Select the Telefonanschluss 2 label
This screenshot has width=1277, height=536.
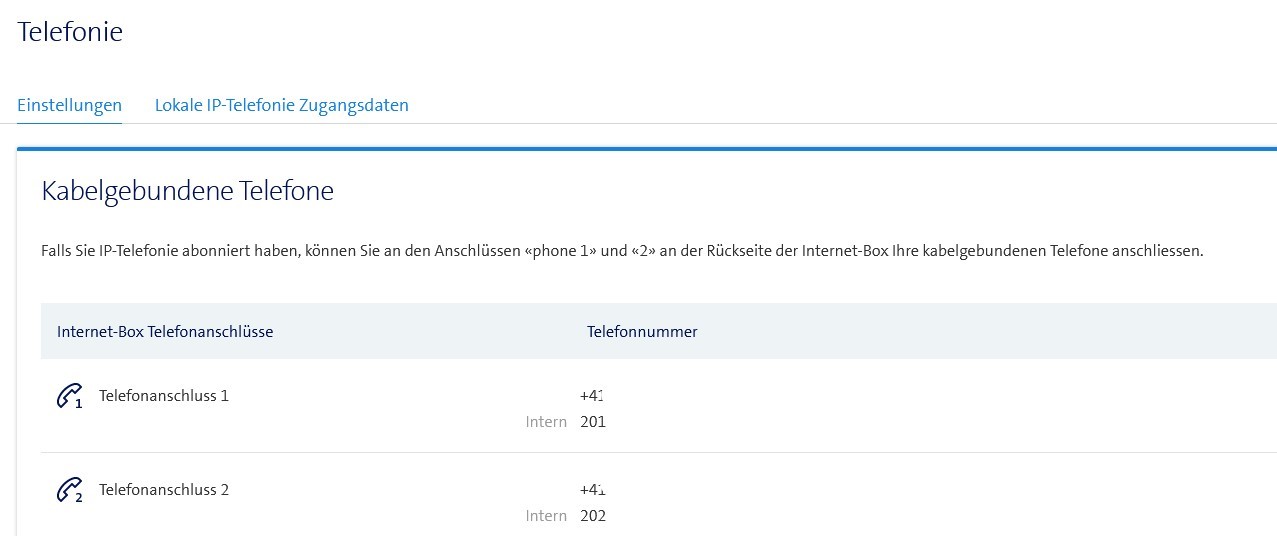point(164,490)
